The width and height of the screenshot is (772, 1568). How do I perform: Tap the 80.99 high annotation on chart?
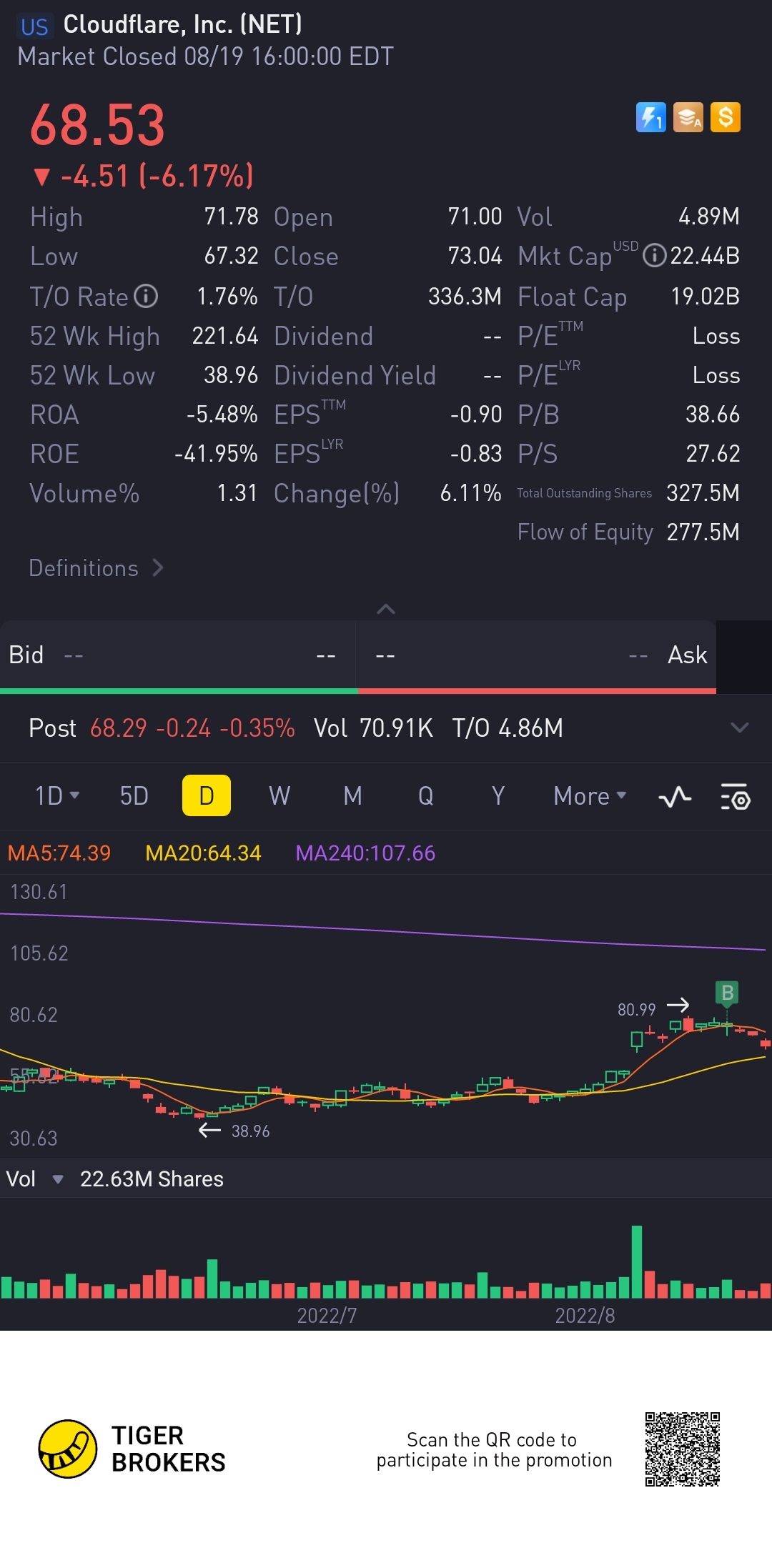click(636, 1009)
